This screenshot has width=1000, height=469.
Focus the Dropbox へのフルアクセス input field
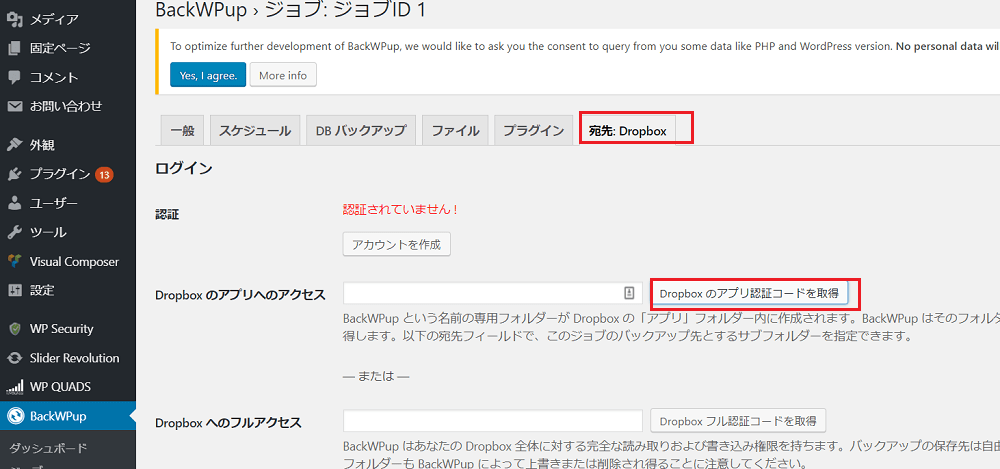(x=492, y=421)
